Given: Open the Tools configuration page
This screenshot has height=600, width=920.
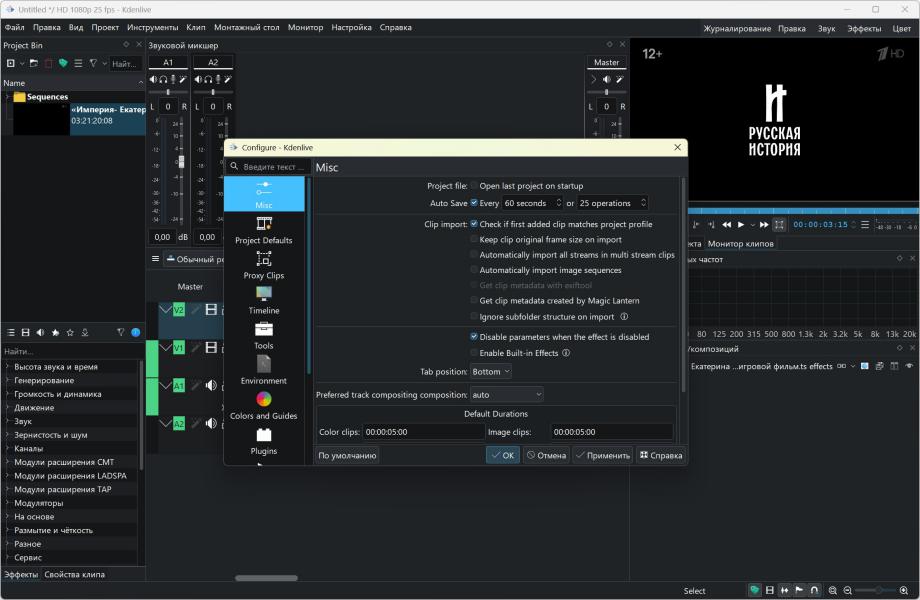Looking at the screenshot, I should point(264,335).
